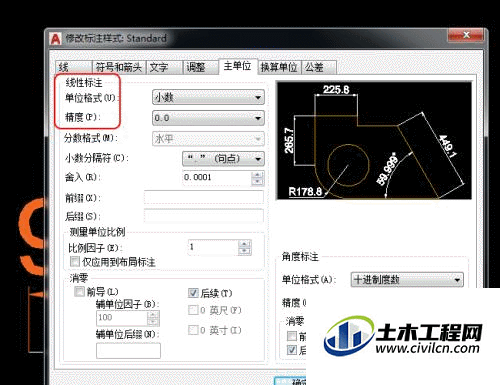This screenshot has height=385, width=500.
Task: Toggle the 前导 zero suppression checkbox
Action: coord(79,292)
